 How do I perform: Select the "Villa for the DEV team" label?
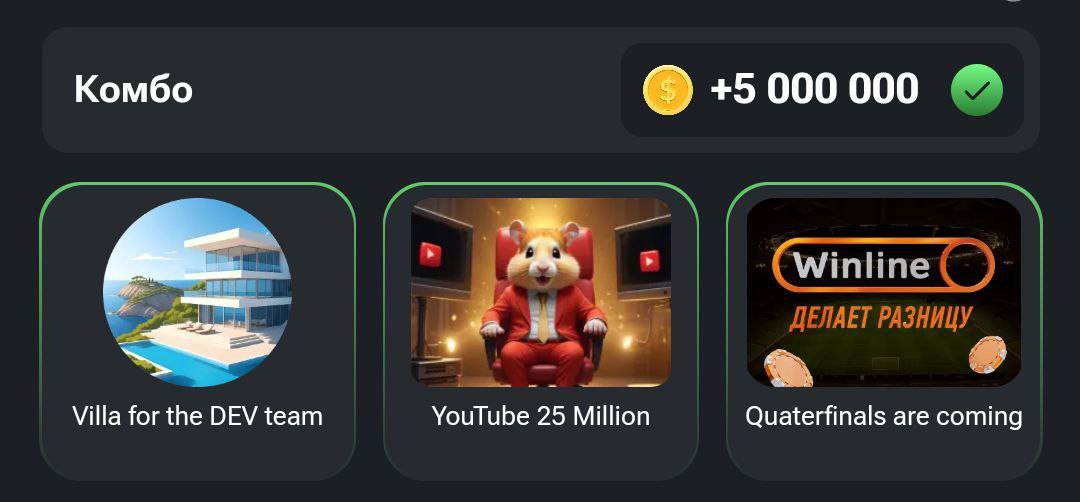(197, 416)
